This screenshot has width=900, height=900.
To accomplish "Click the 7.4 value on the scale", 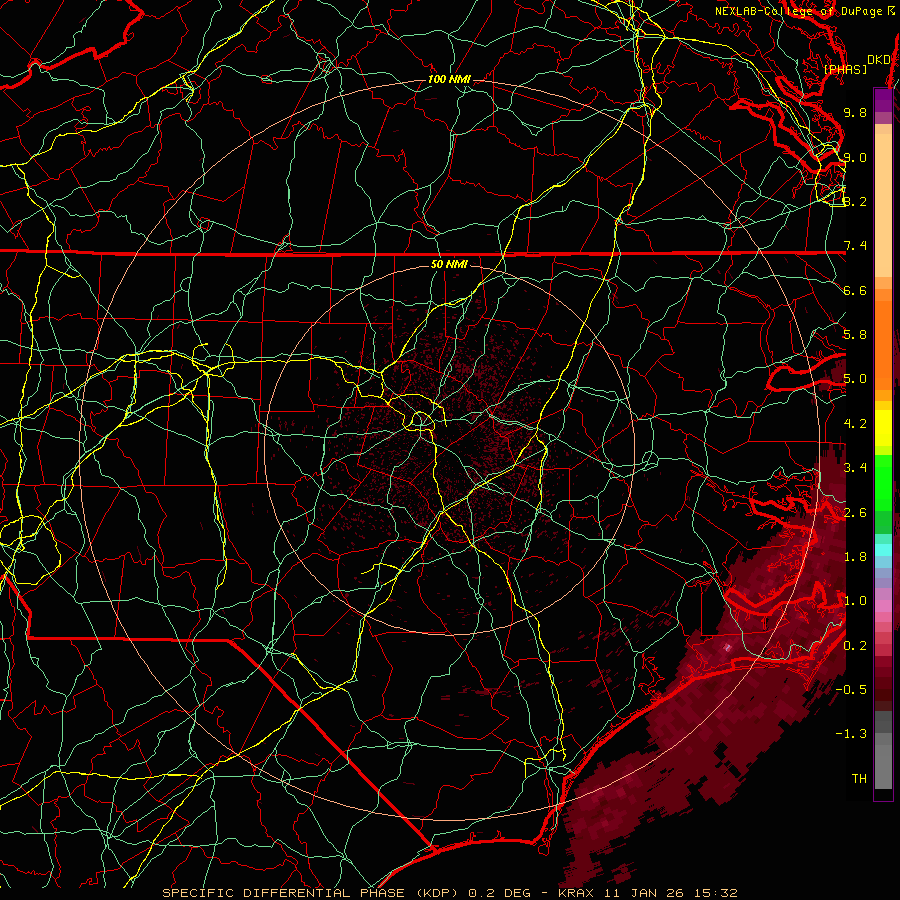I will [855, 246].
